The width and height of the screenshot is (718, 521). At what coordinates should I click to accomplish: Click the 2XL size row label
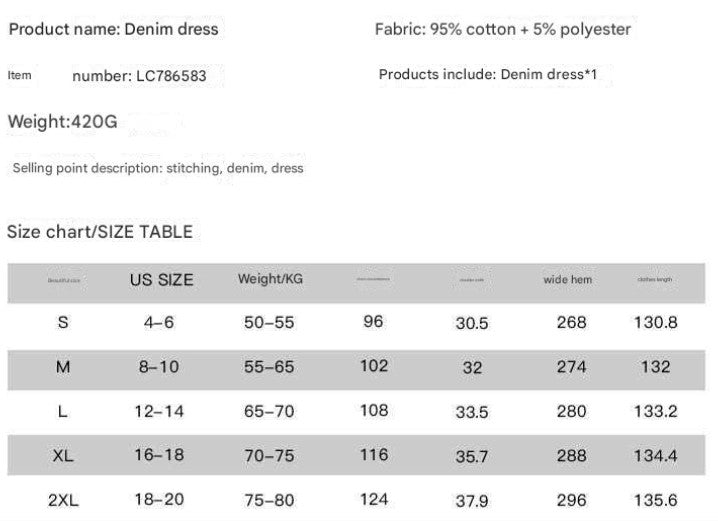[x=63, y=498]
